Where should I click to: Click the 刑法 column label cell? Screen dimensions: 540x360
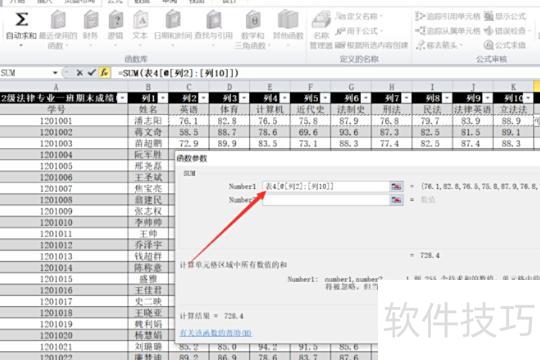(x=392, y=110)
